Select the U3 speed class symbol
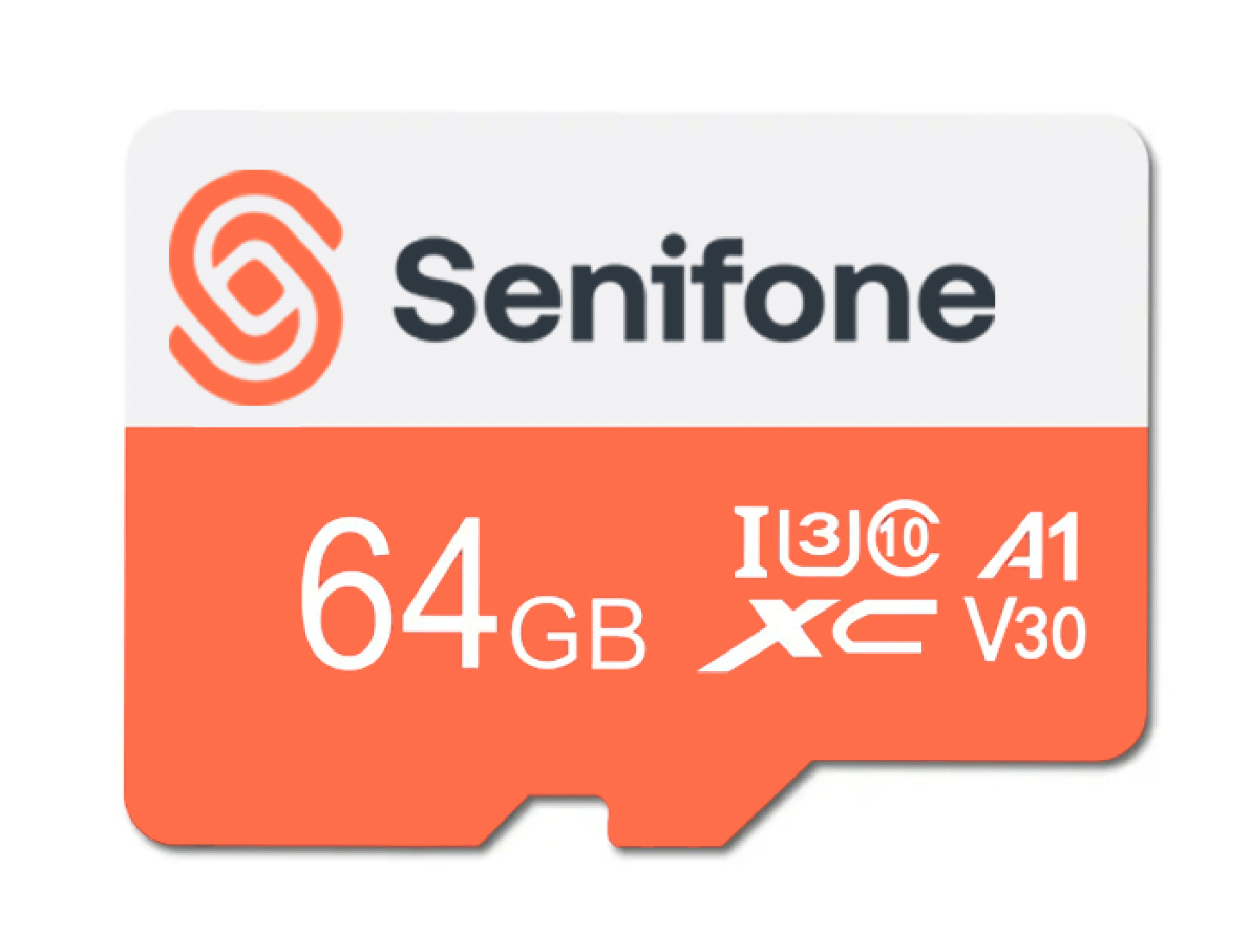 point(819,542)
